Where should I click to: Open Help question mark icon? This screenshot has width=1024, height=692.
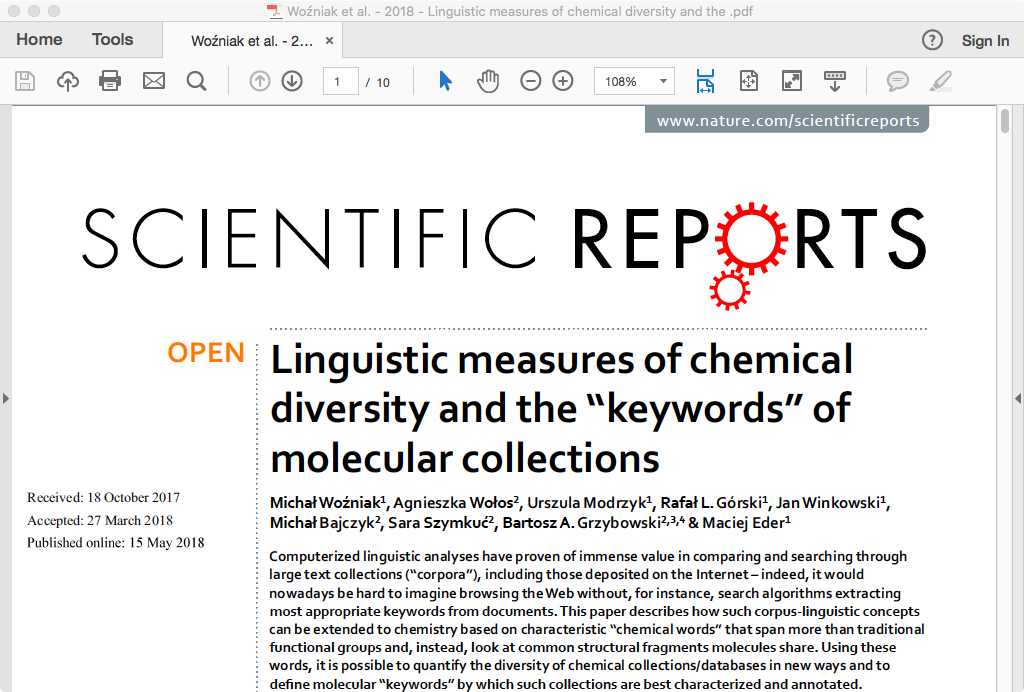point(932,40)
